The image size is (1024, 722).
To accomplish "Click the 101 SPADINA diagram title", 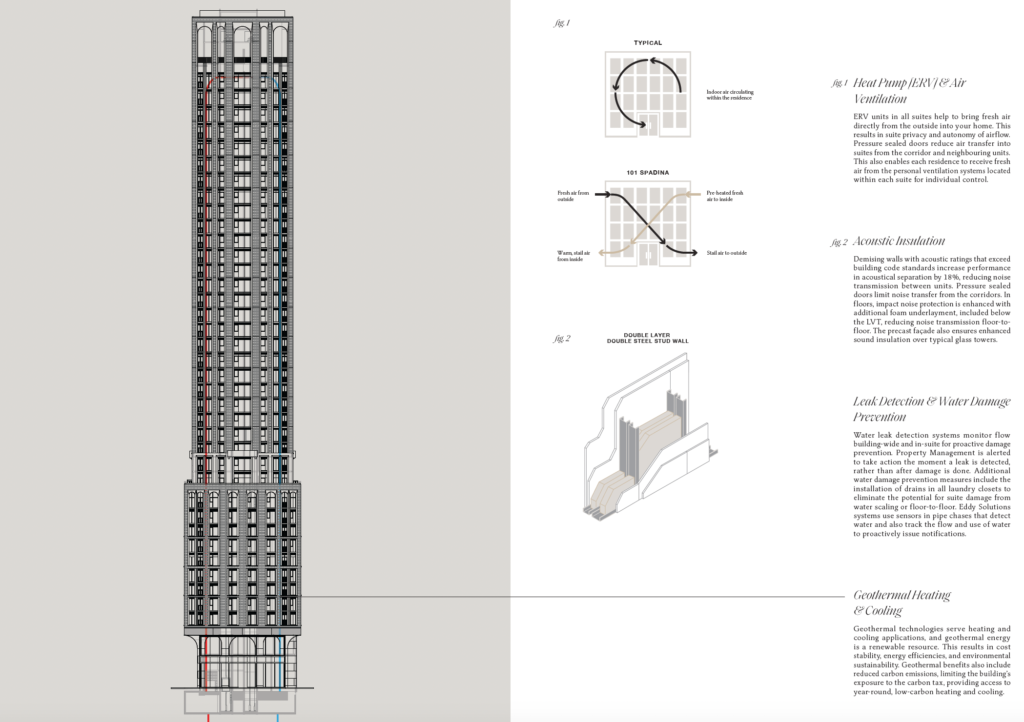I will point(647,173).
